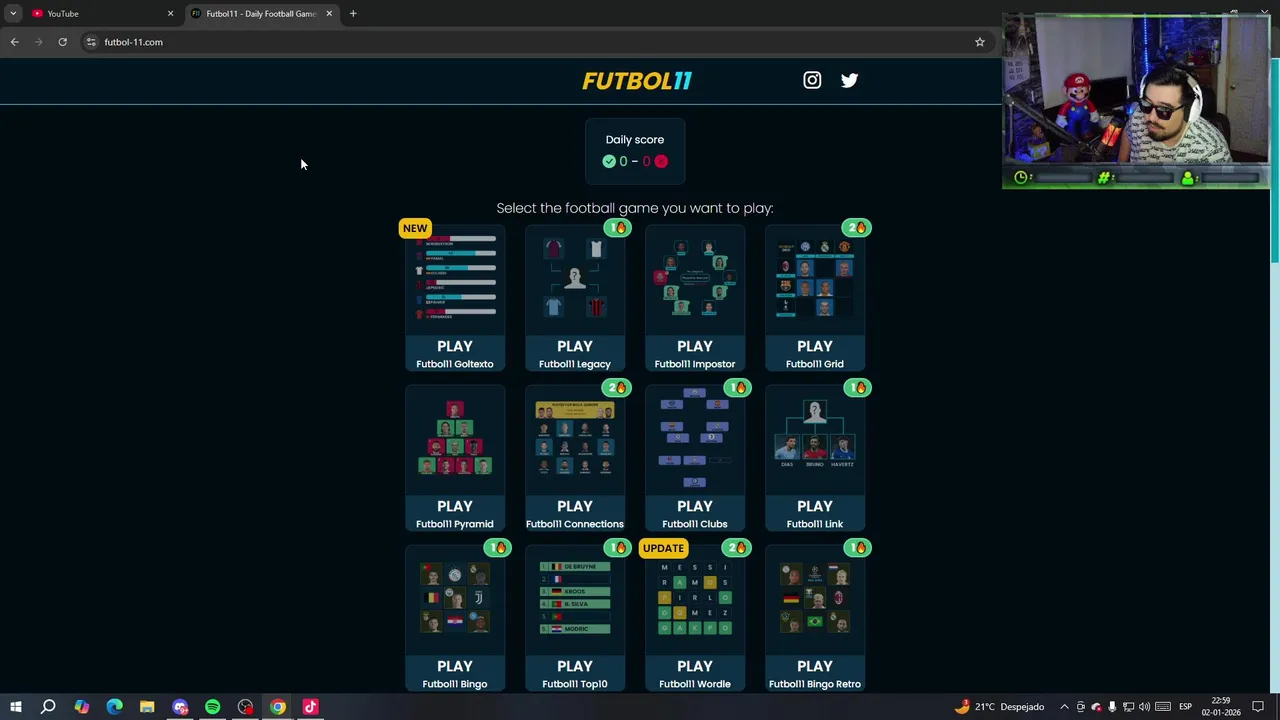Play the Futbol11 Clubs game

695,514
